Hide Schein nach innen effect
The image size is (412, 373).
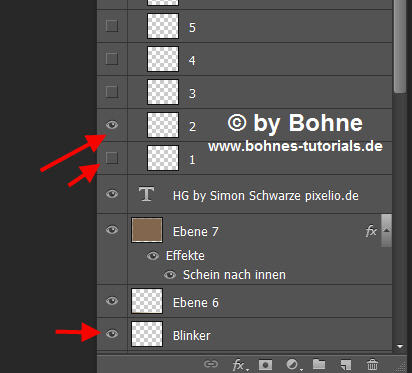(x=170, y=275)
